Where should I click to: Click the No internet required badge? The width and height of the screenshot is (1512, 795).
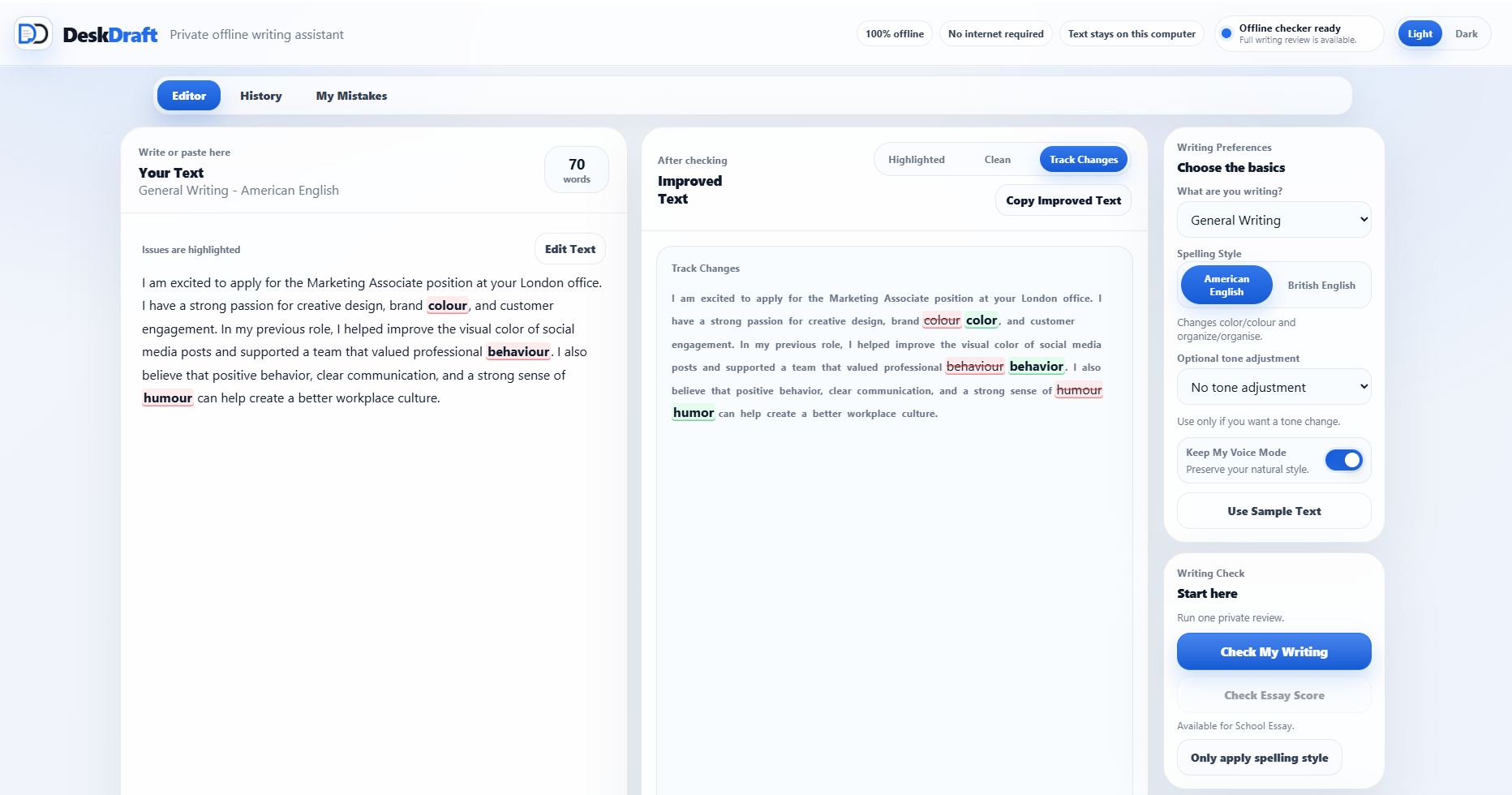pos(996,34)
